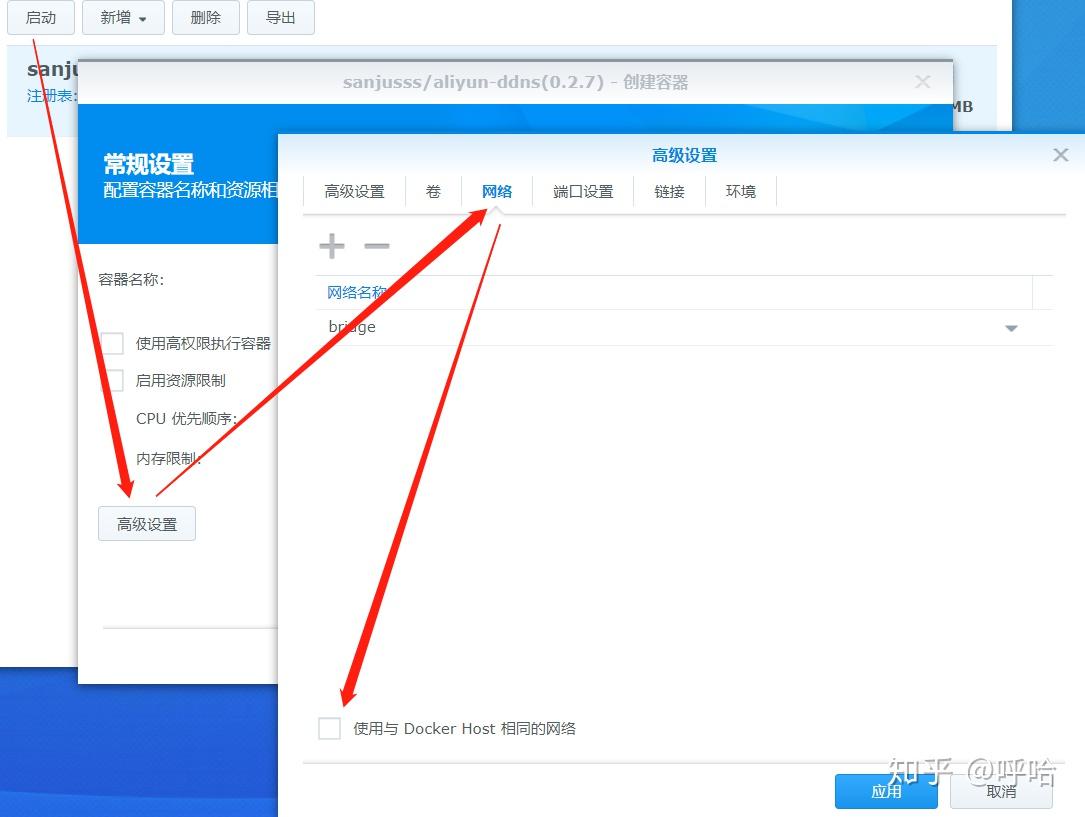This screenshot has width=1085, height=817.
Task: Open the bridge network dropdown
Action: 1011,327
